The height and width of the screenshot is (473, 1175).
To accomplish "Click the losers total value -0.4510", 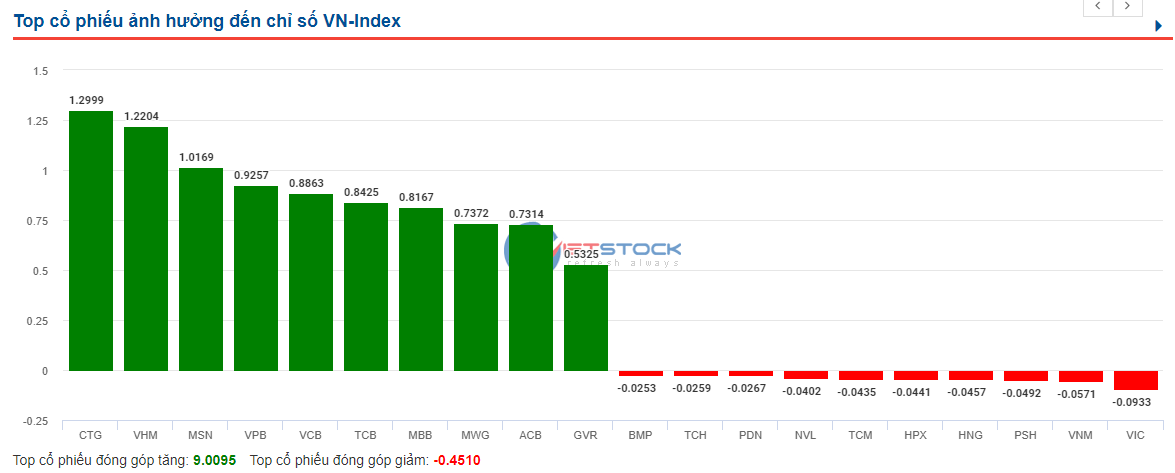I will [x=458, y=461].
